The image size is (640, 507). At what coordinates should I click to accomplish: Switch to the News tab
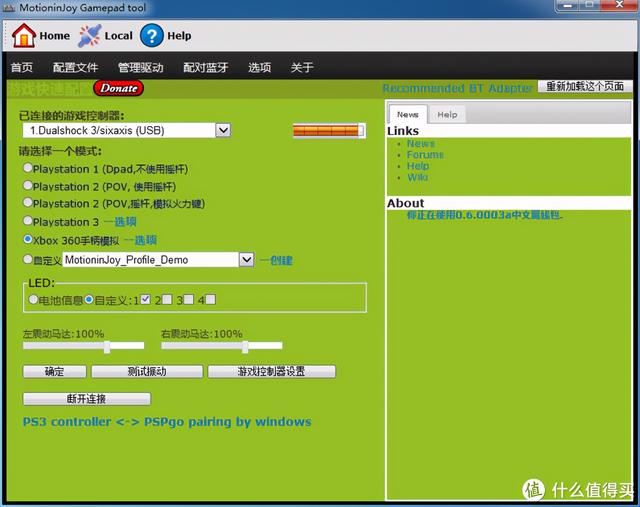point(408,114)
